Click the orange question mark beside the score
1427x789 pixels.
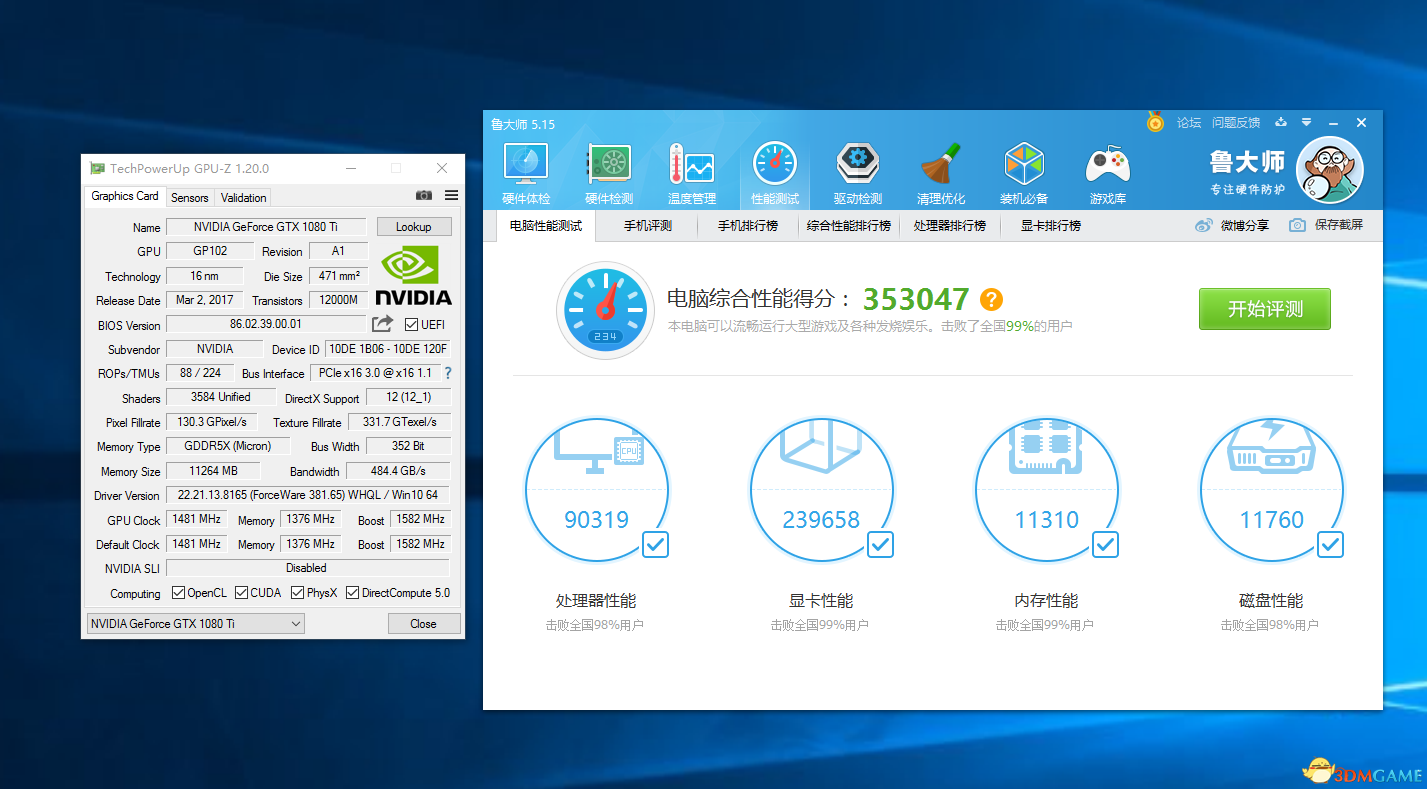991,299
